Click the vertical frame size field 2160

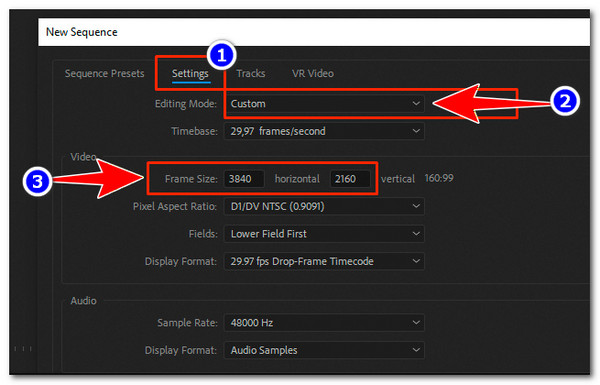(x=350, y=179)
